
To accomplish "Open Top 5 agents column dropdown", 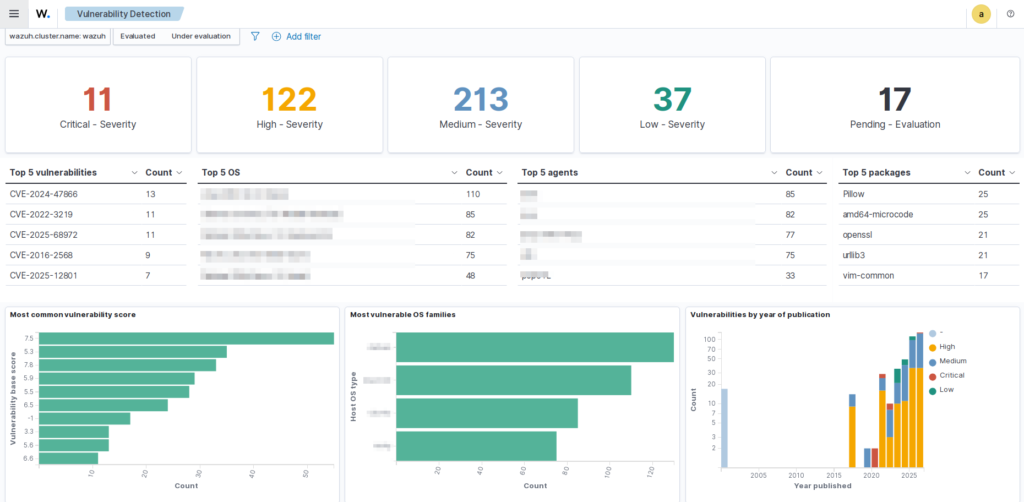I will tap(774, 173).
